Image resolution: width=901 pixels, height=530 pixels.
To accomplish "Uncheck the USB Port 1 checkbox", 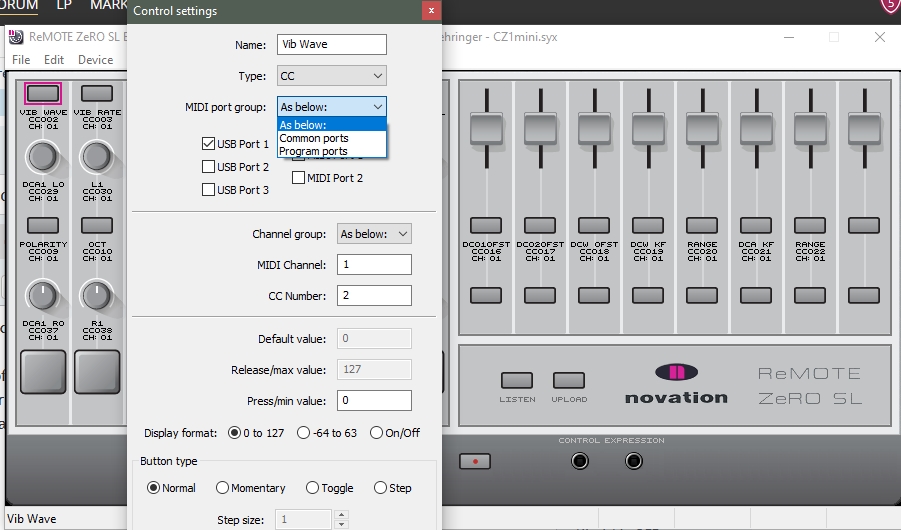I will point(208,144).
